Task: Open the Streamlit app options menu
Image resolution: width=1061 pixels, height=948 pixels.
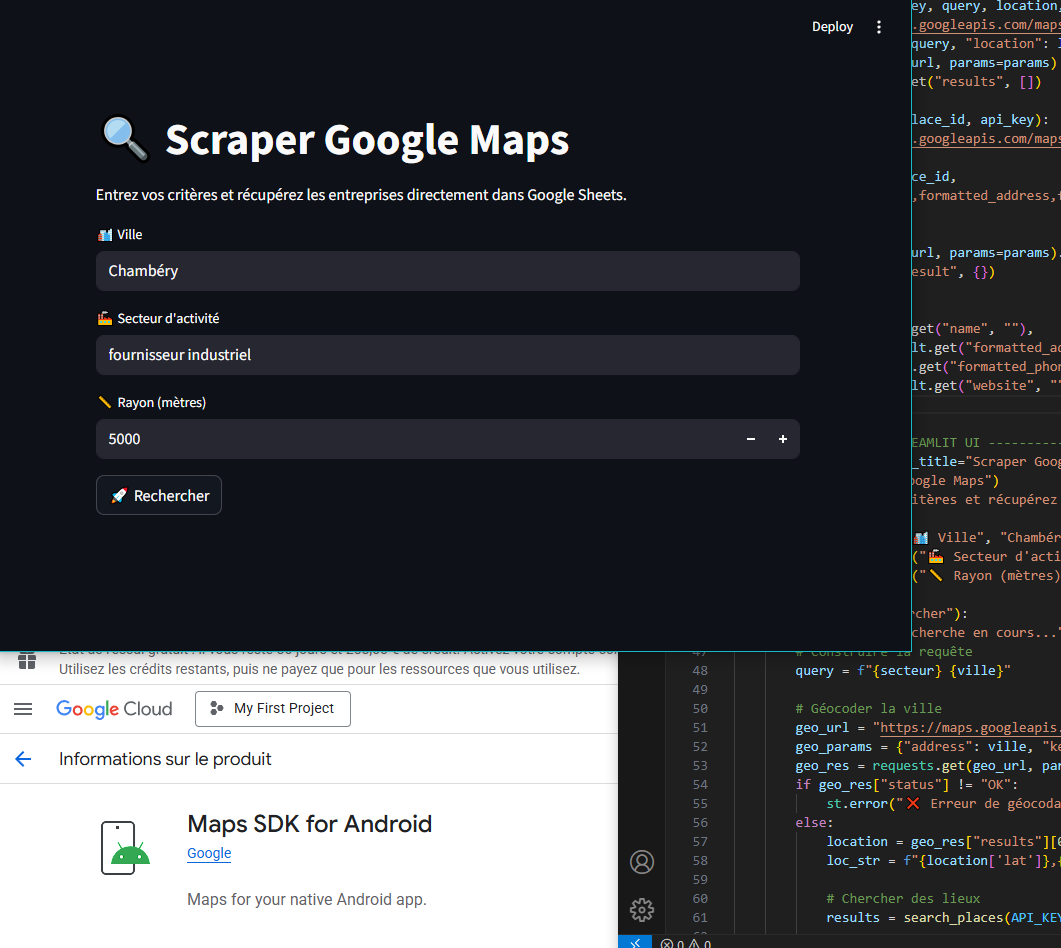Action: 878,26
